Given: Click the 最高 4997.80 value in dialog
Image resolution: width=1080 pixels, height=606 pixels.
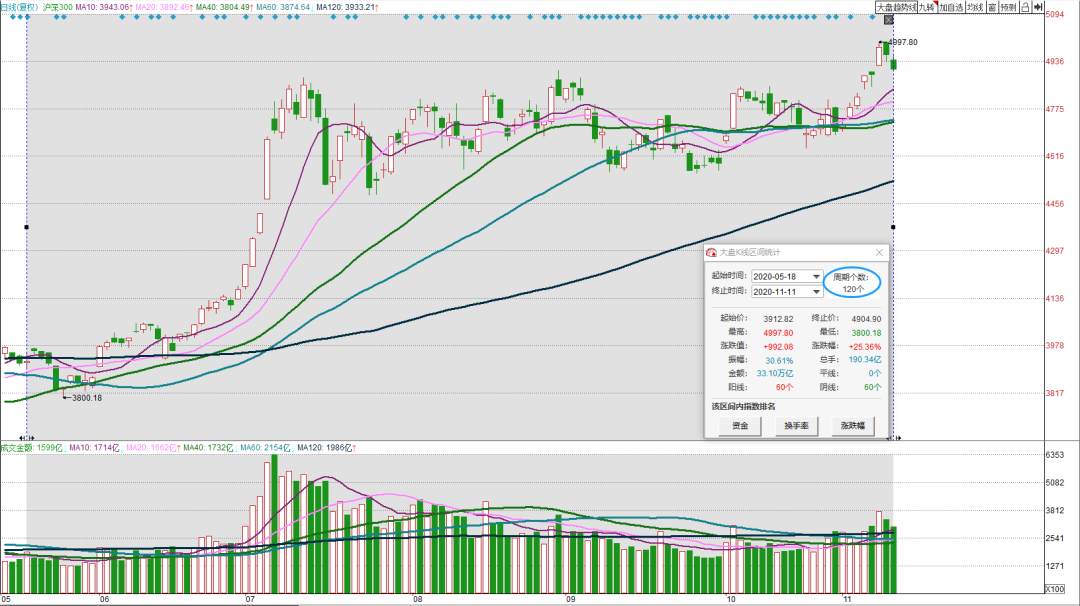Looking at the screenshot, I should (x=778, y=333).
